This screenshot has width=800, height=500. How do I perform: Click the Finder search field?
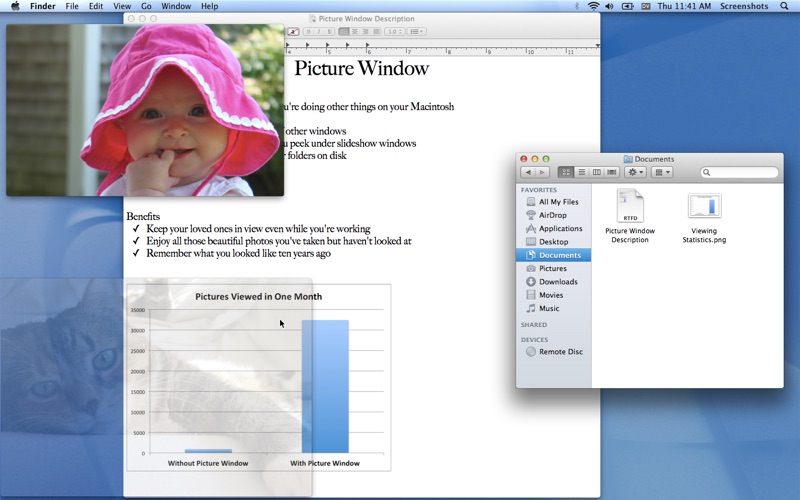coord(739,172)
